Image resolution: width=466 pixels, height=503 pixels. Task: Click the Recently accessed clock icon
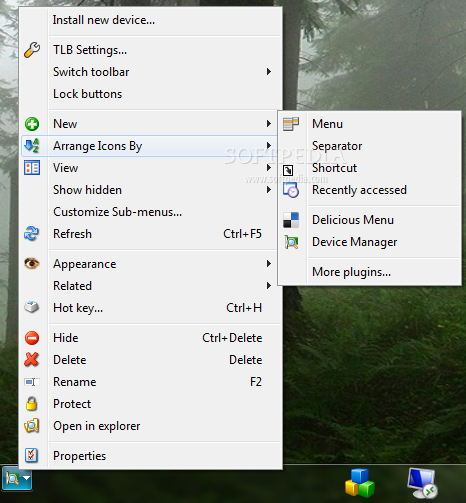click(x=291, y=190)
